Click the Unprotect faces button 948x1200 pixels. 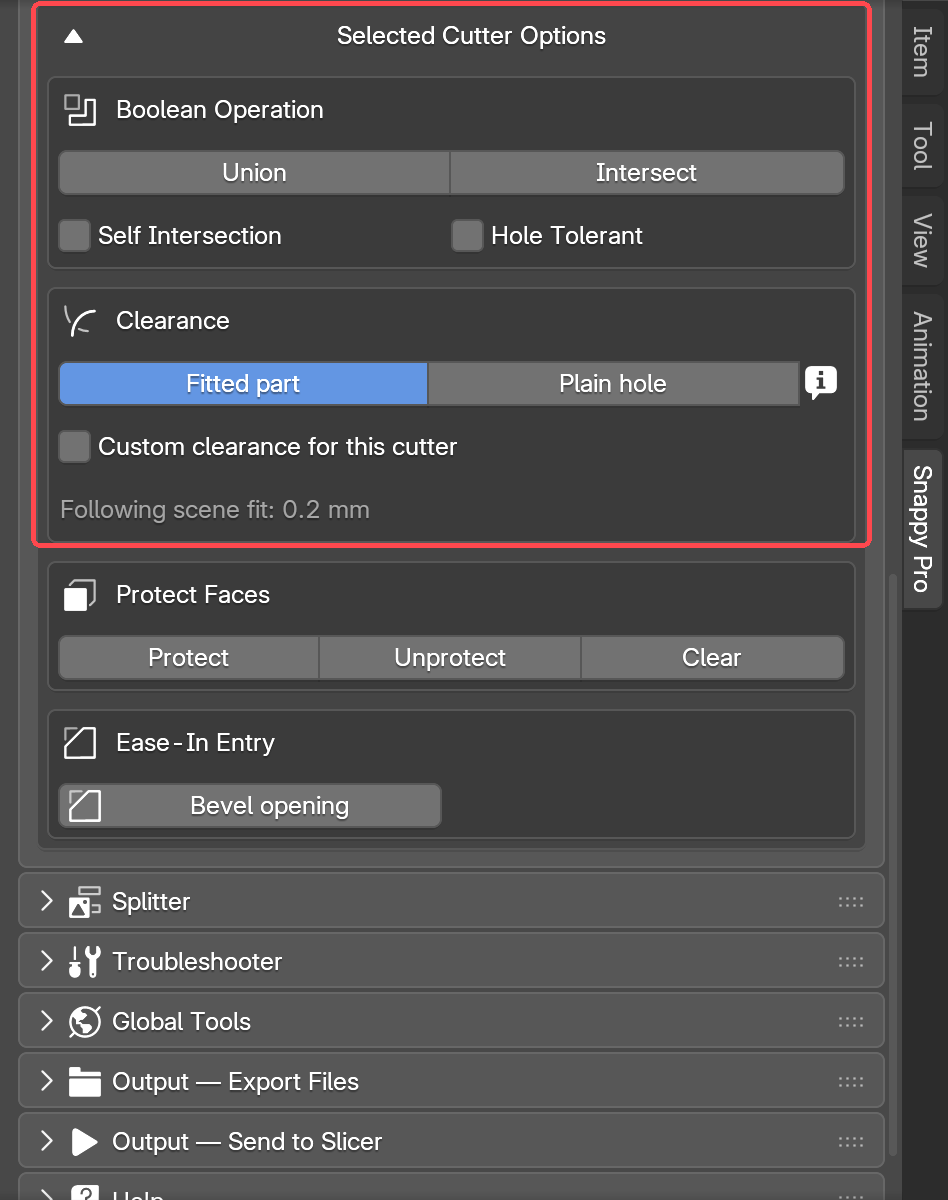tap(450, 658)
